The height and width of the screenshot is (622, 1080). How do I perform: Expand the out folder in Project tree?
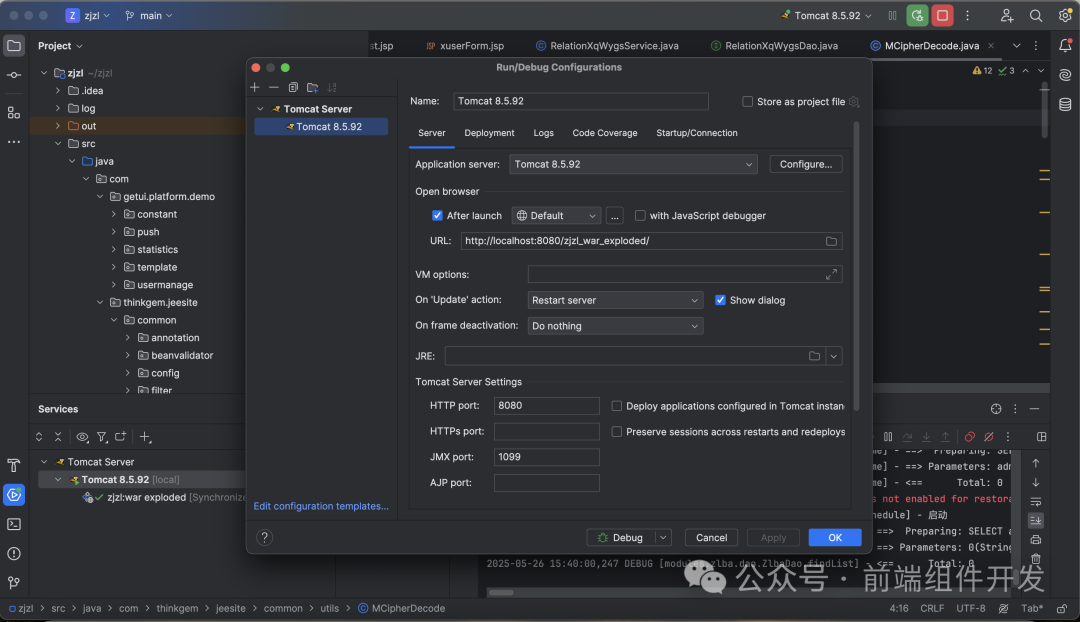point(58,126)
